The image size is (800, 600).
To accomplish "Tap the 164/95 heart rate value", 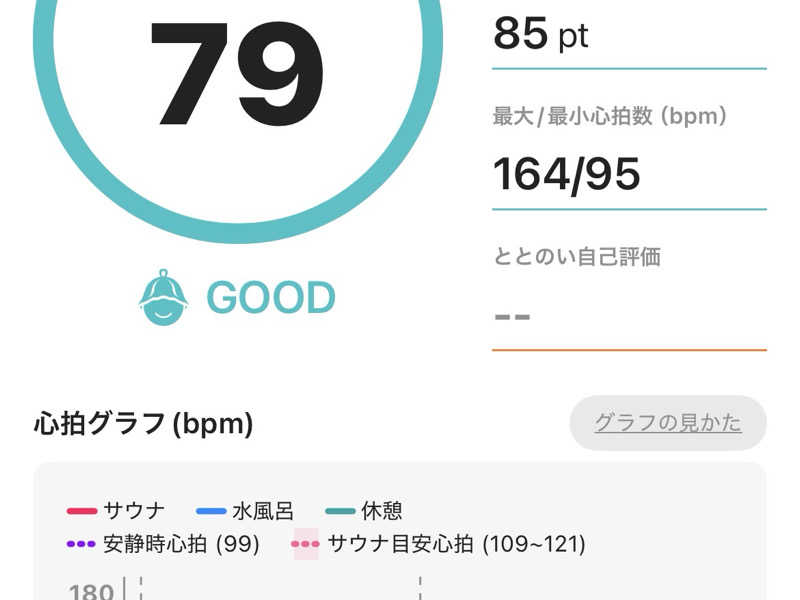I will 567,174.
